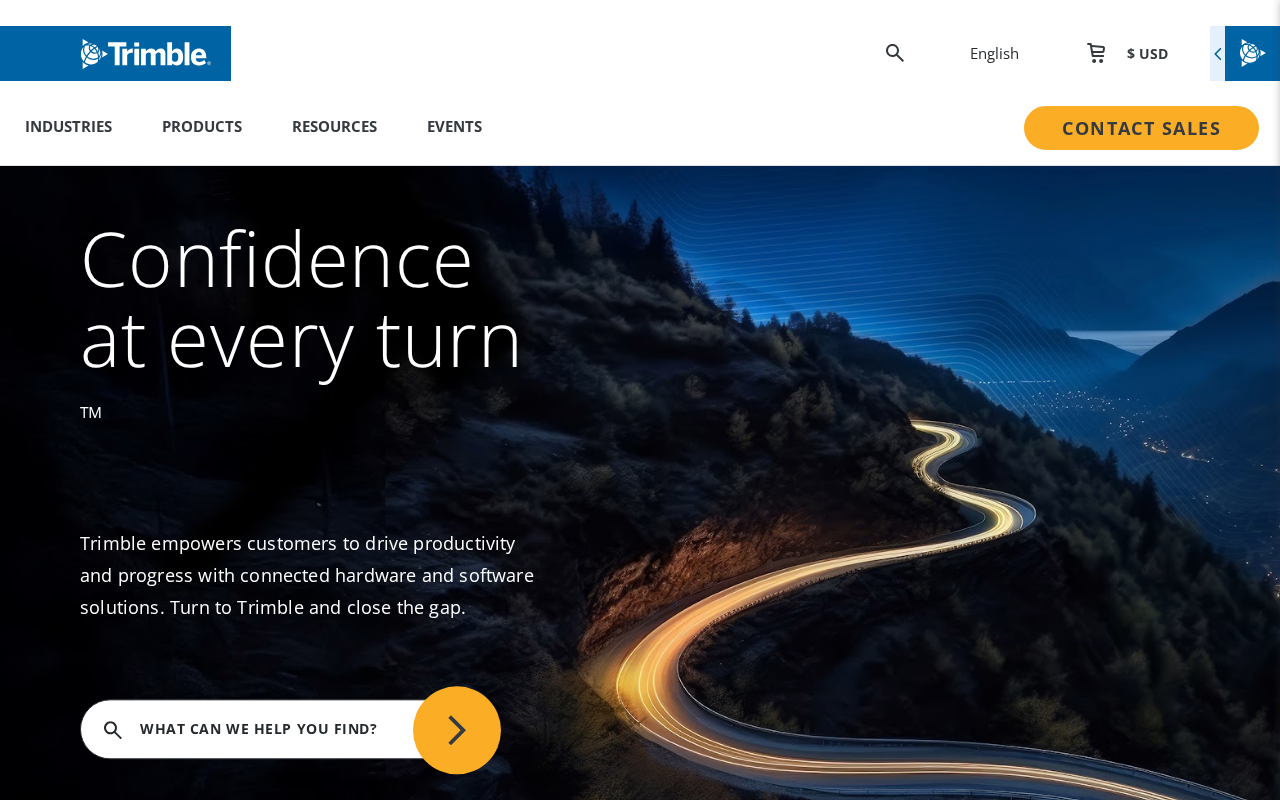Image resolution: width=1280 pixels, height=800 pixels.
Task: Click the magnifier inside the help search field
Action: (113, 730)
